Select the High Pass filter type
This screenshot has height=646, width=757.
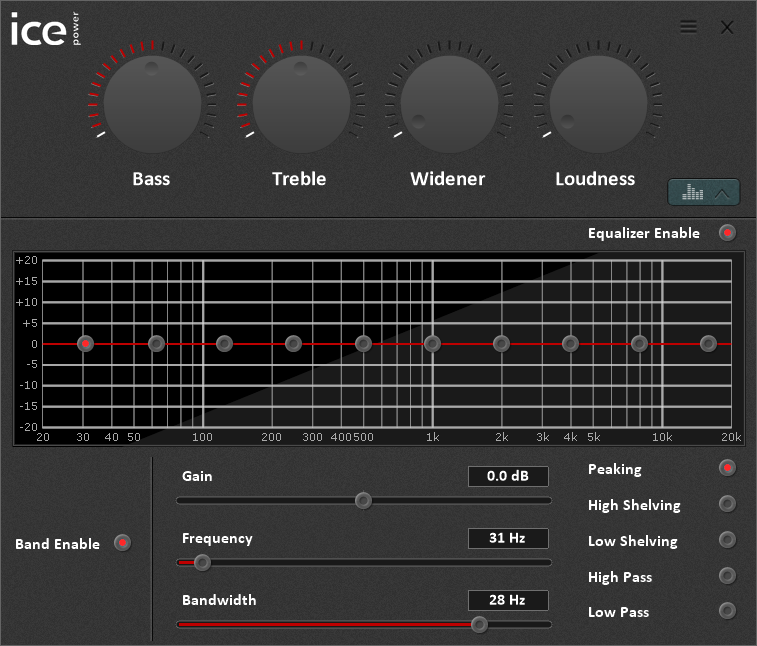727,576
